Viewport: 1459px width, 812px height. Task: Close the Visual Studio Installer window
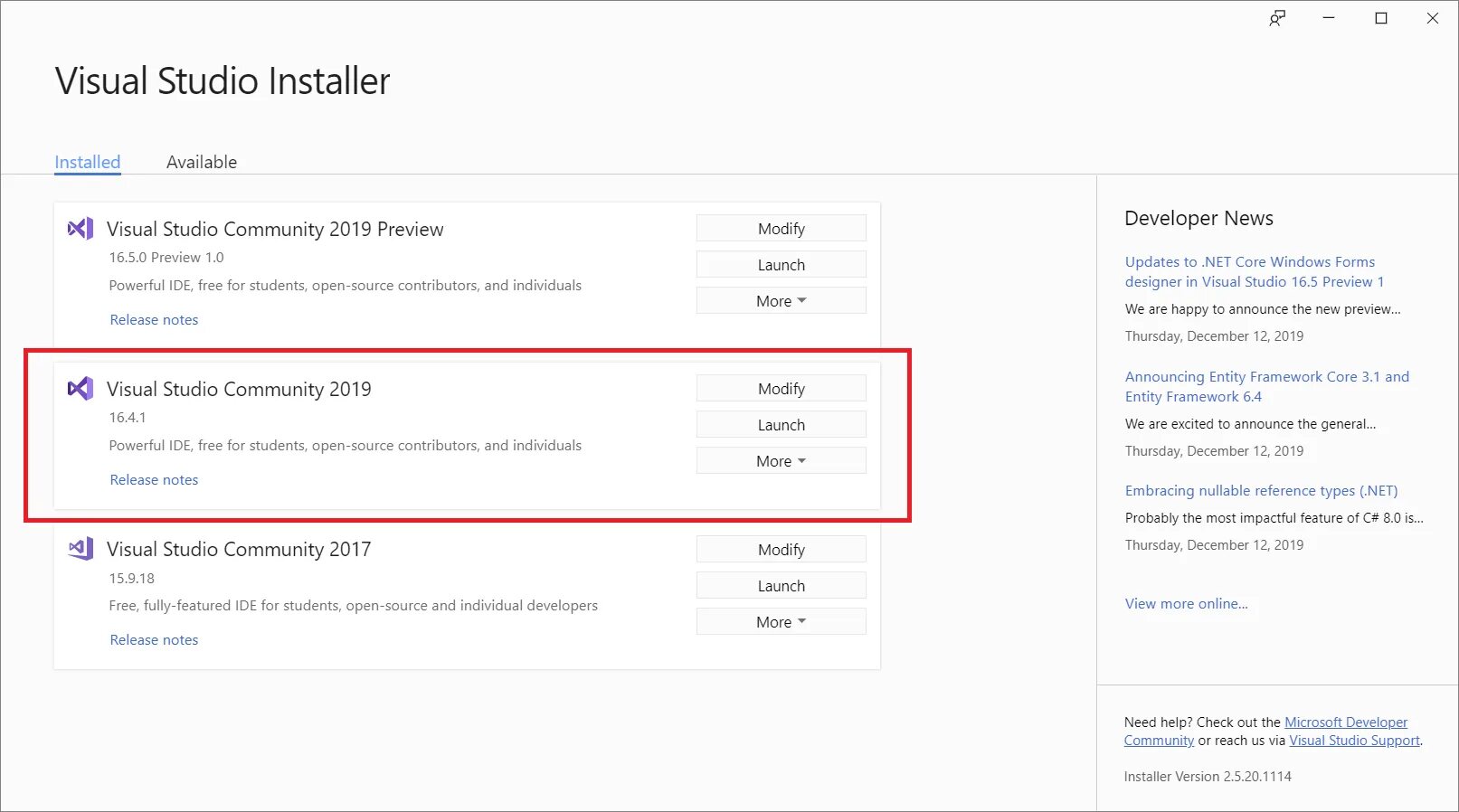(x=1433, y=18)
